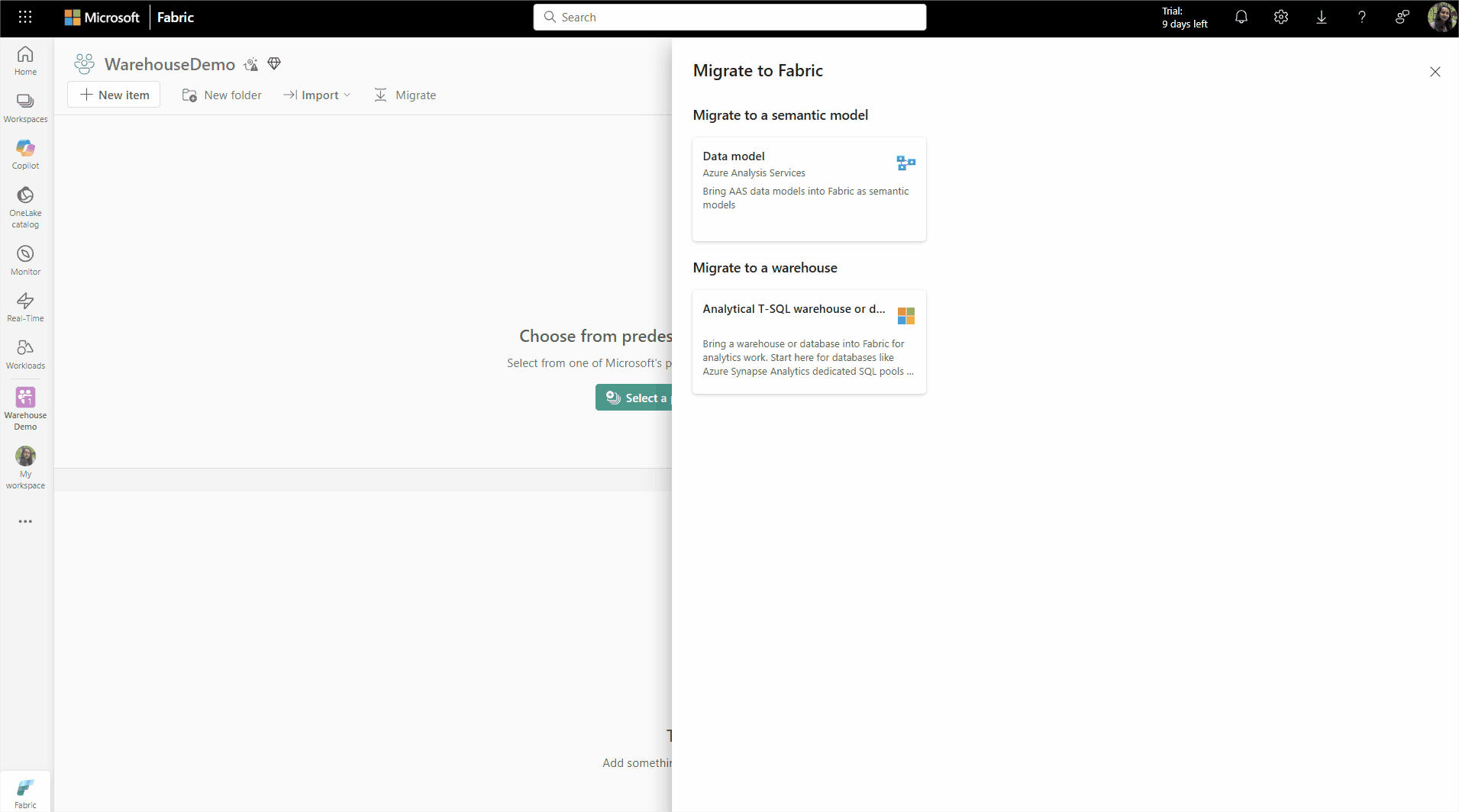Image resolution: width=1459 pixels, height=812 pixels.
Task: Click New folder in the toolbar
Action: [x=222, y=95]
